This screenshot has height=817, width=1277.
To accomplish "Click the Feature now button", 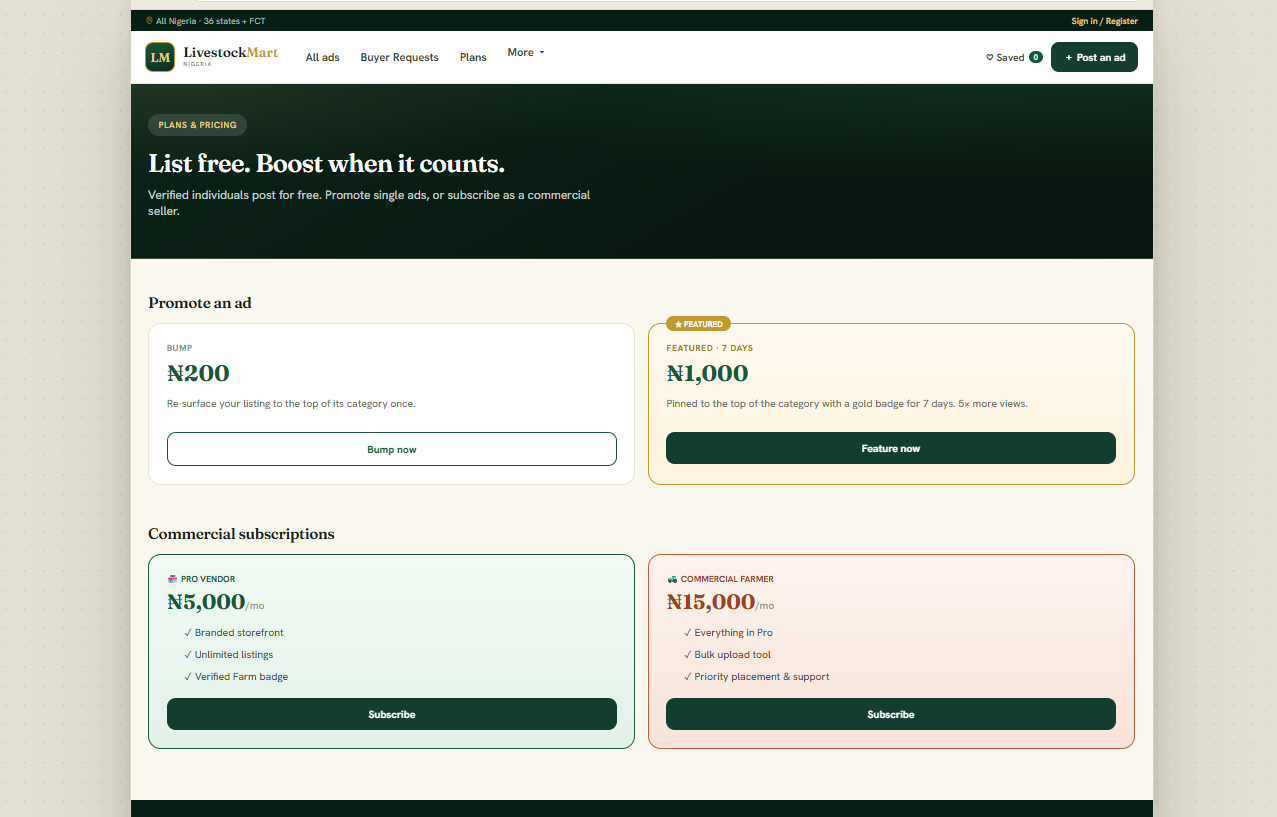I will pyautogui.click(x=891, y=448).
